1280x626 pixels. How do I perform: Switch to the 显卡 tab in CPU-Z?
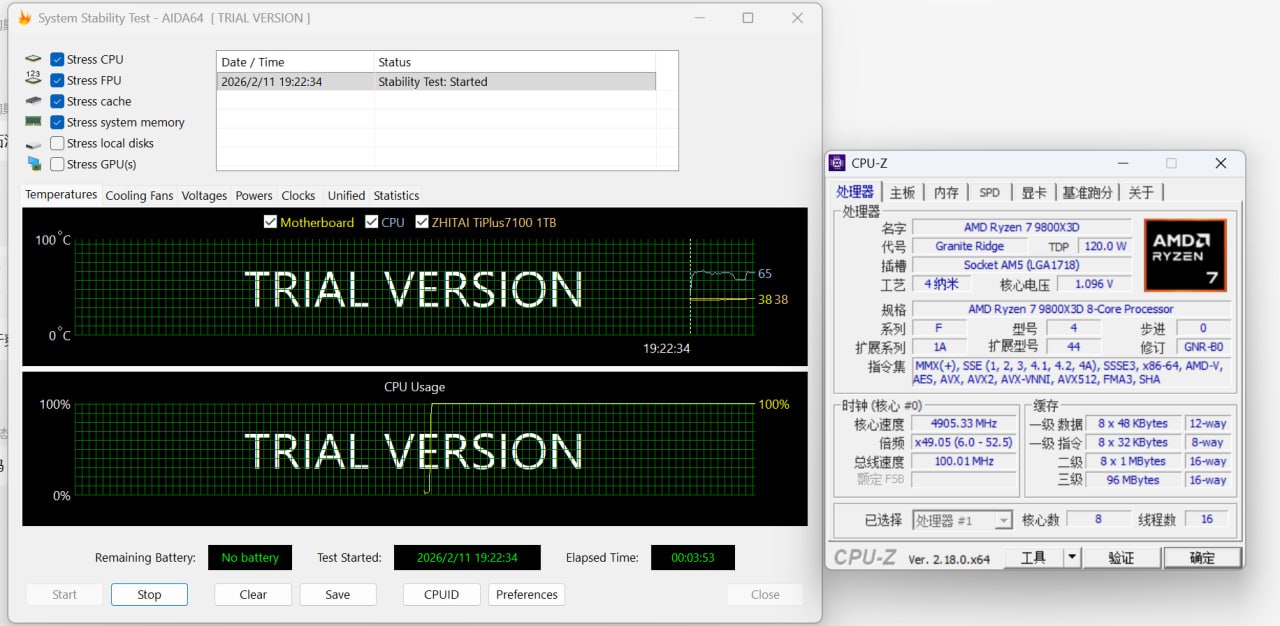click(1033, 191)
